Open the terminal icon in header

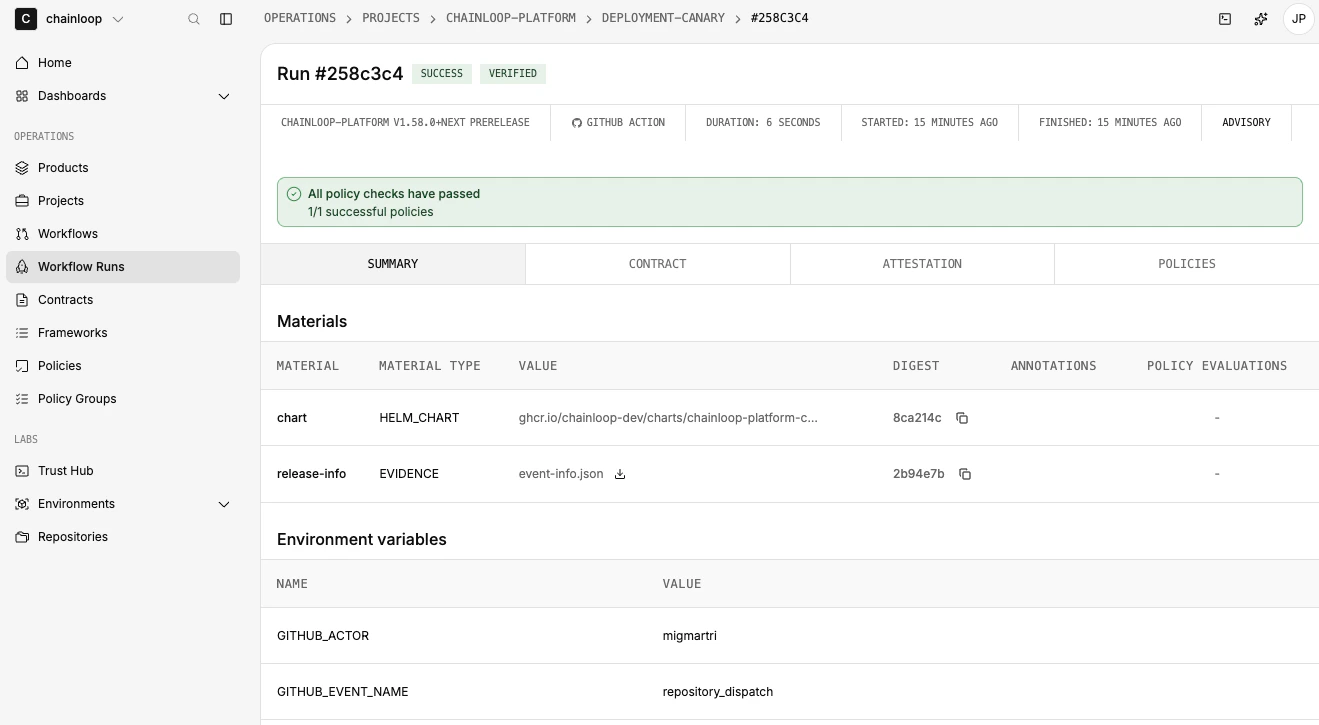point(1225,19)
